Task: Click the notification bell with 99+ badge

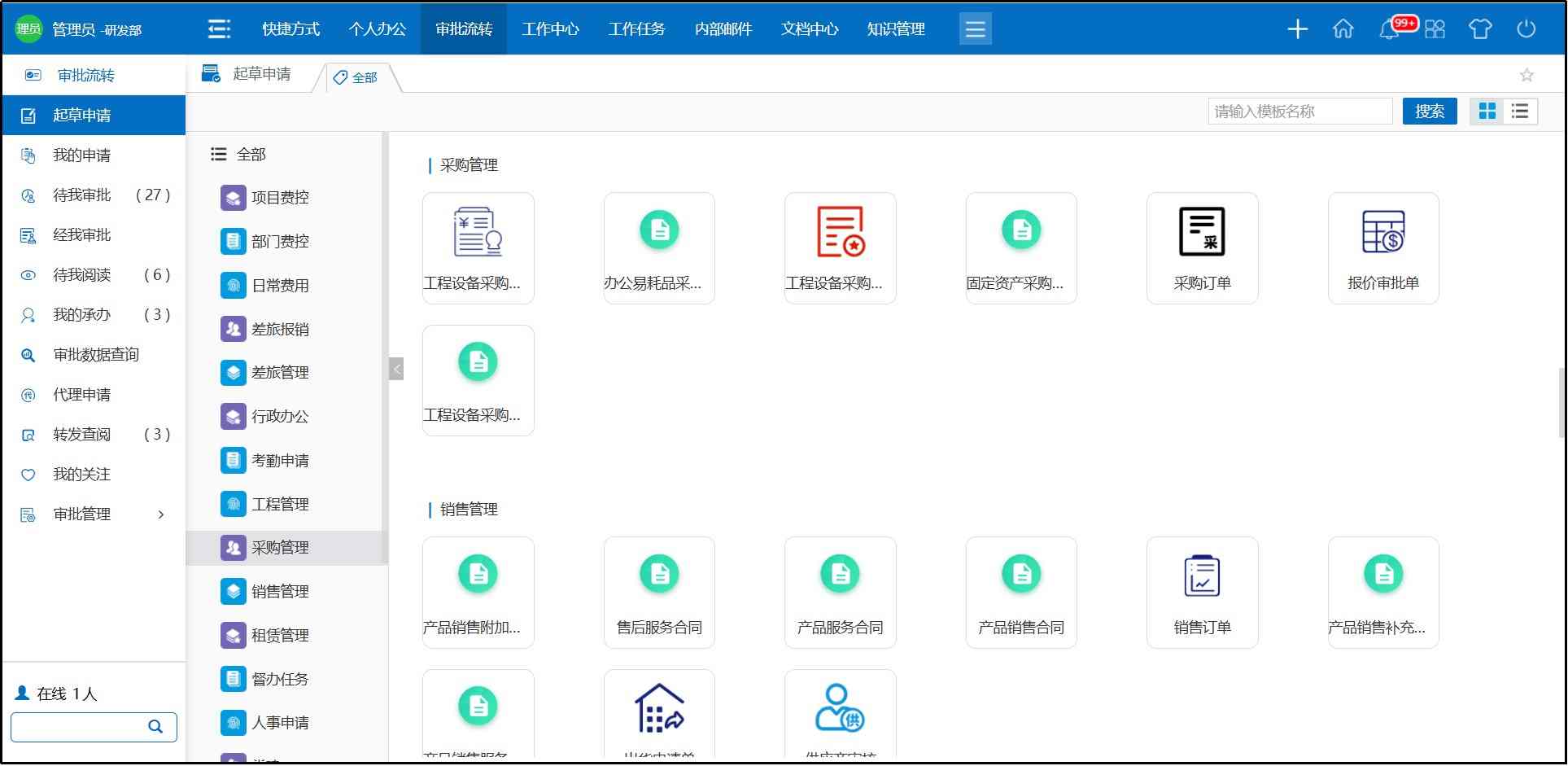Action: tap(1389, 28)
